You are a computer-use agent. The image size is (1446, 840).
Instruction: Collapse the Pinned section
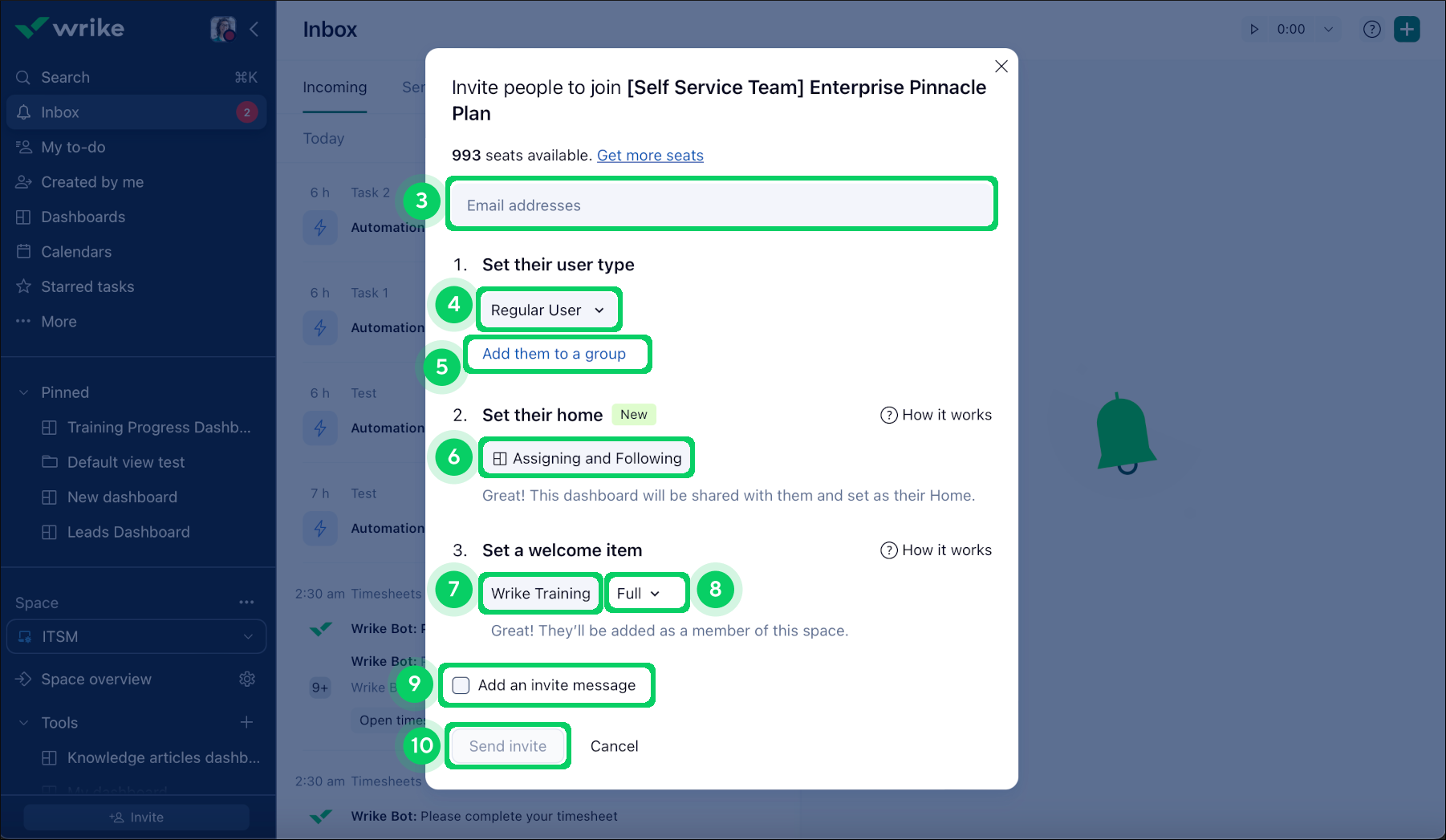(x=23, y=392)
